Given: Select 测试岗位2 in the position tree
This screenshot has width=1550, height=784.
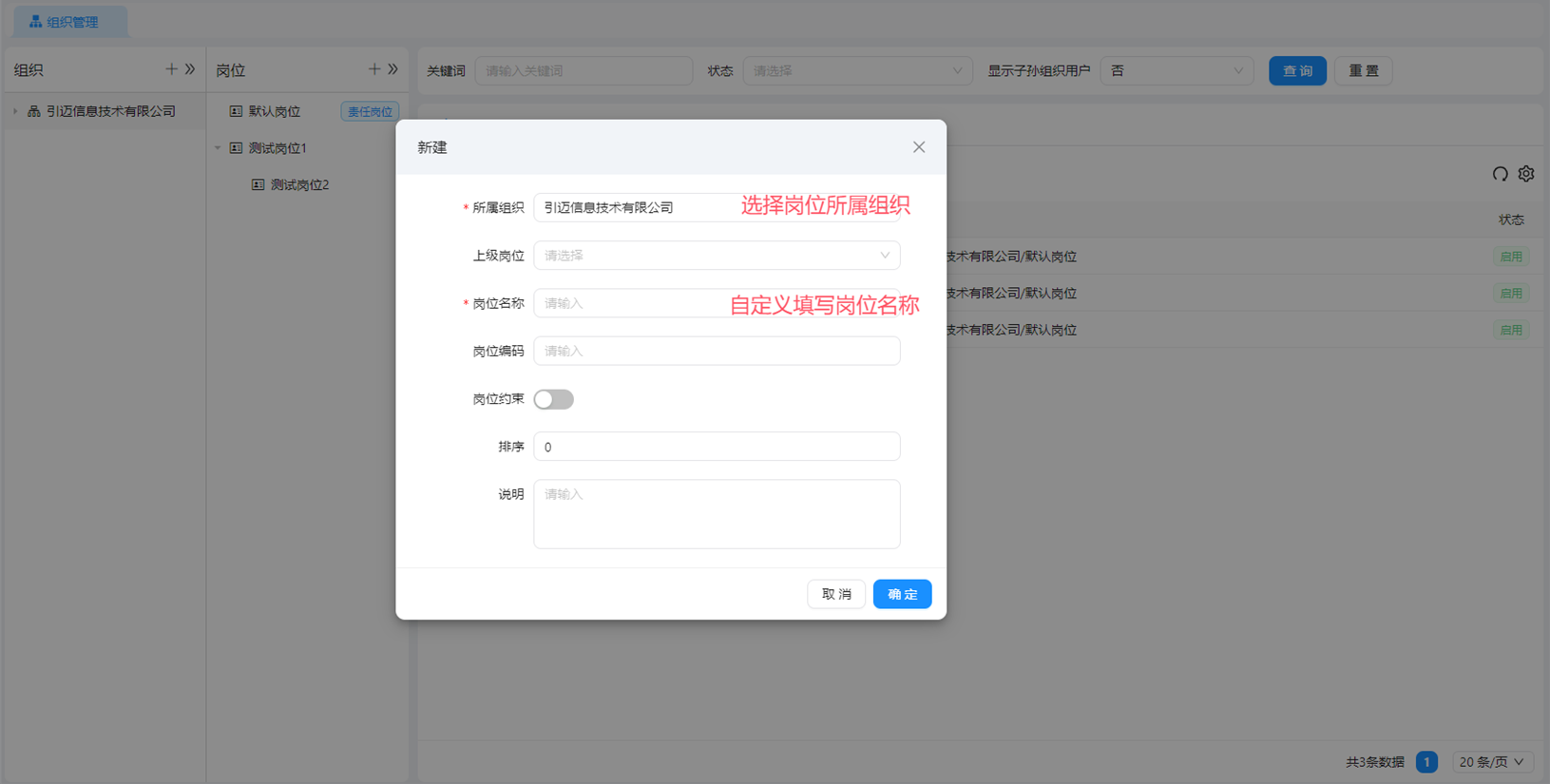Looking at the screenshot, I should tap(299, 185).
